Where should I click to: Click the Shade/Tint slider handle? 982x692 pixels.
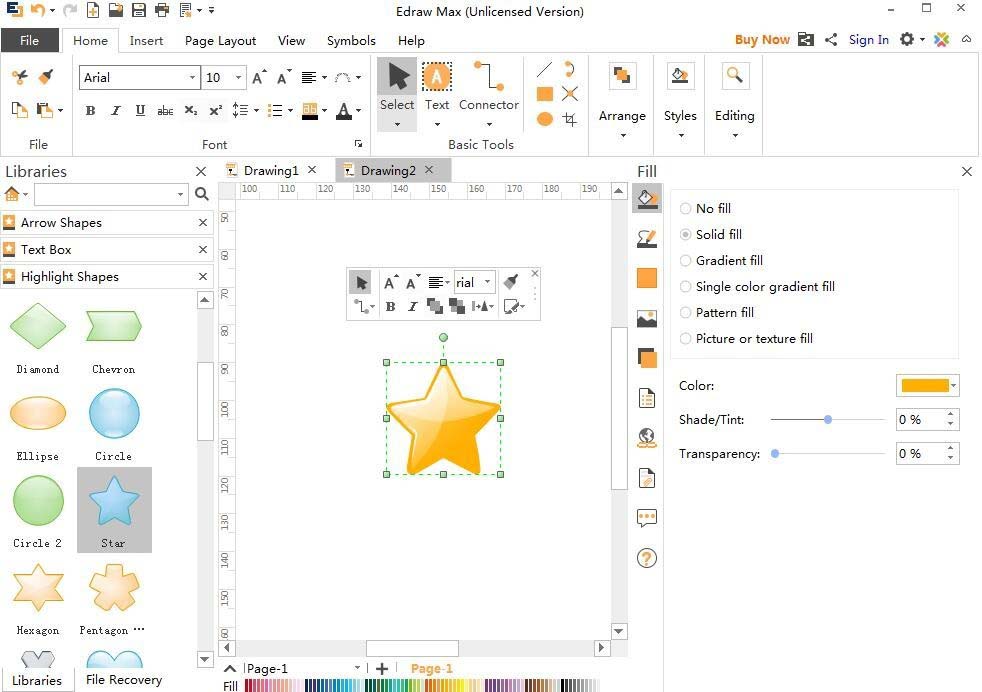828,420
